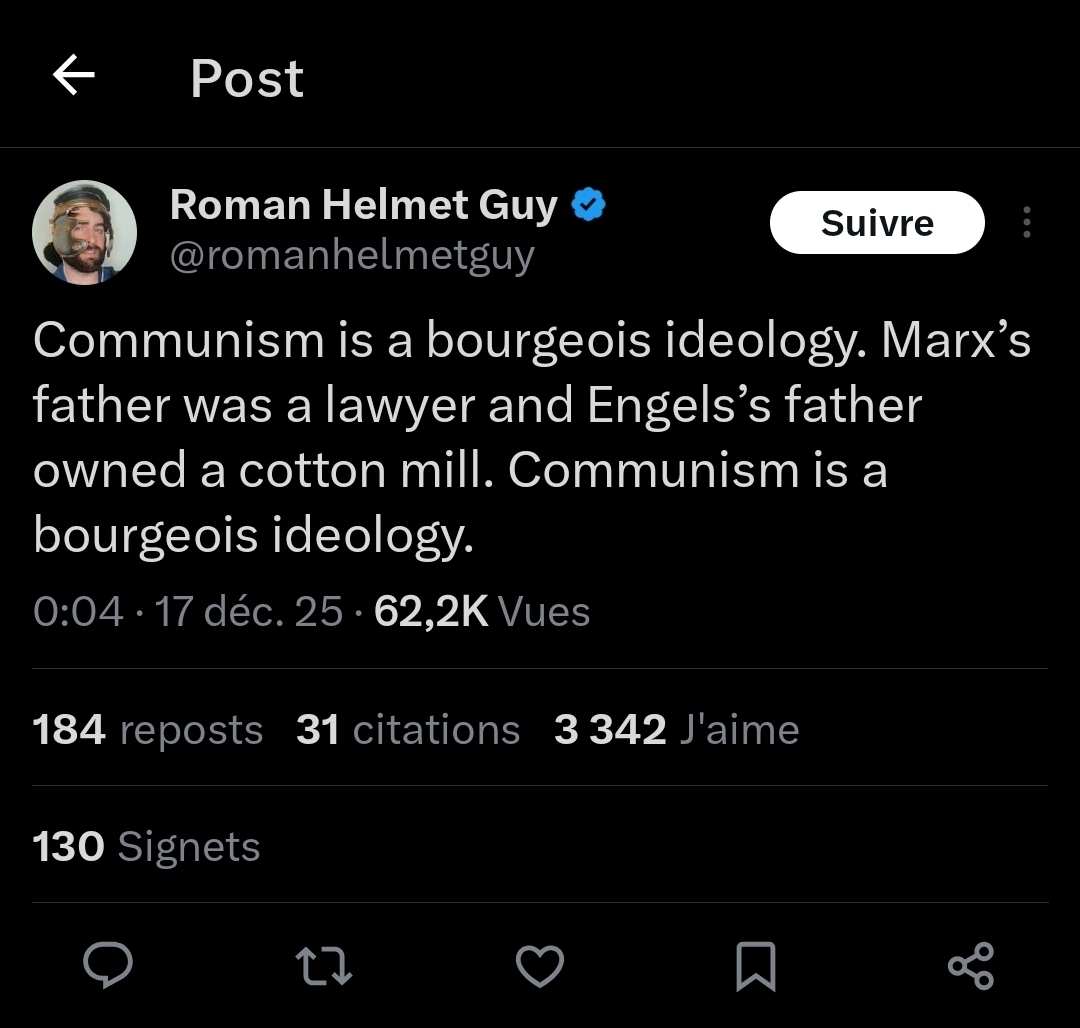This screenshot has height=1028, width=1080.
Task: Tap the repost arrows icon
Action: click(x=325, y=967)
